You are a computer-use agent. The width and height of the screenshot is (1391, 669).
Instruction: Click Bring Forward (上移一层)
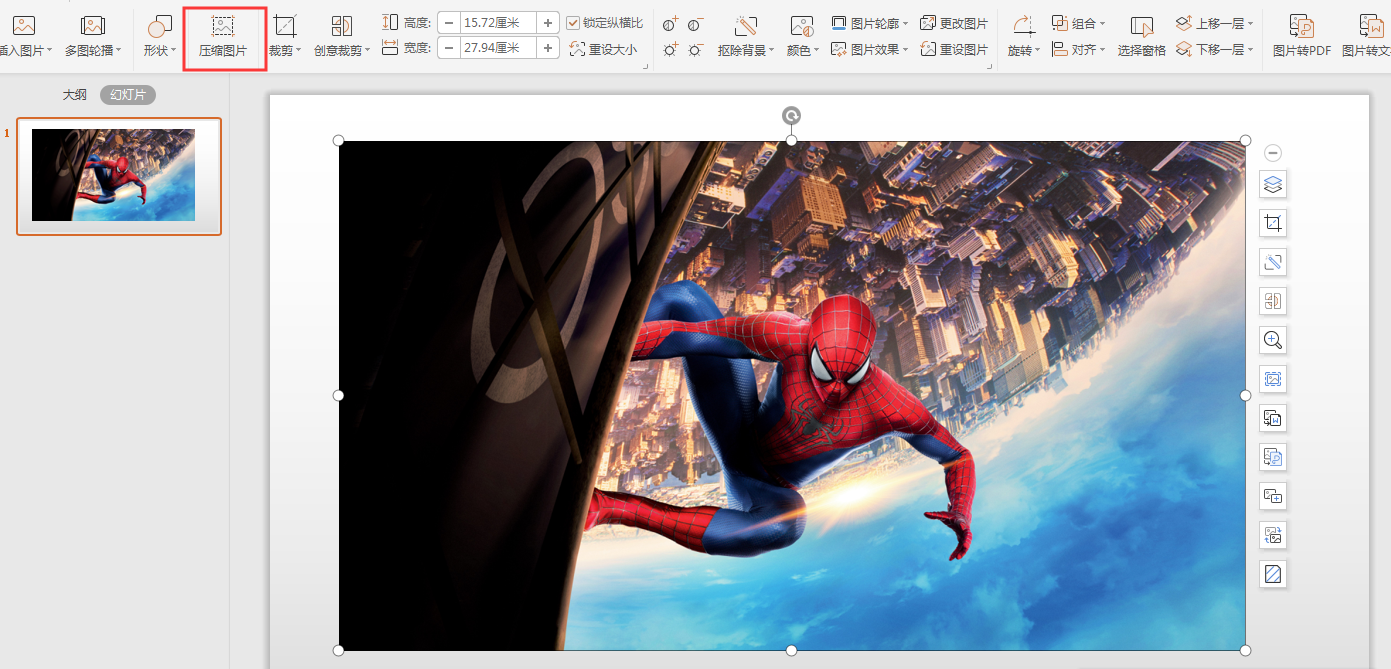tap(1215, 23)
